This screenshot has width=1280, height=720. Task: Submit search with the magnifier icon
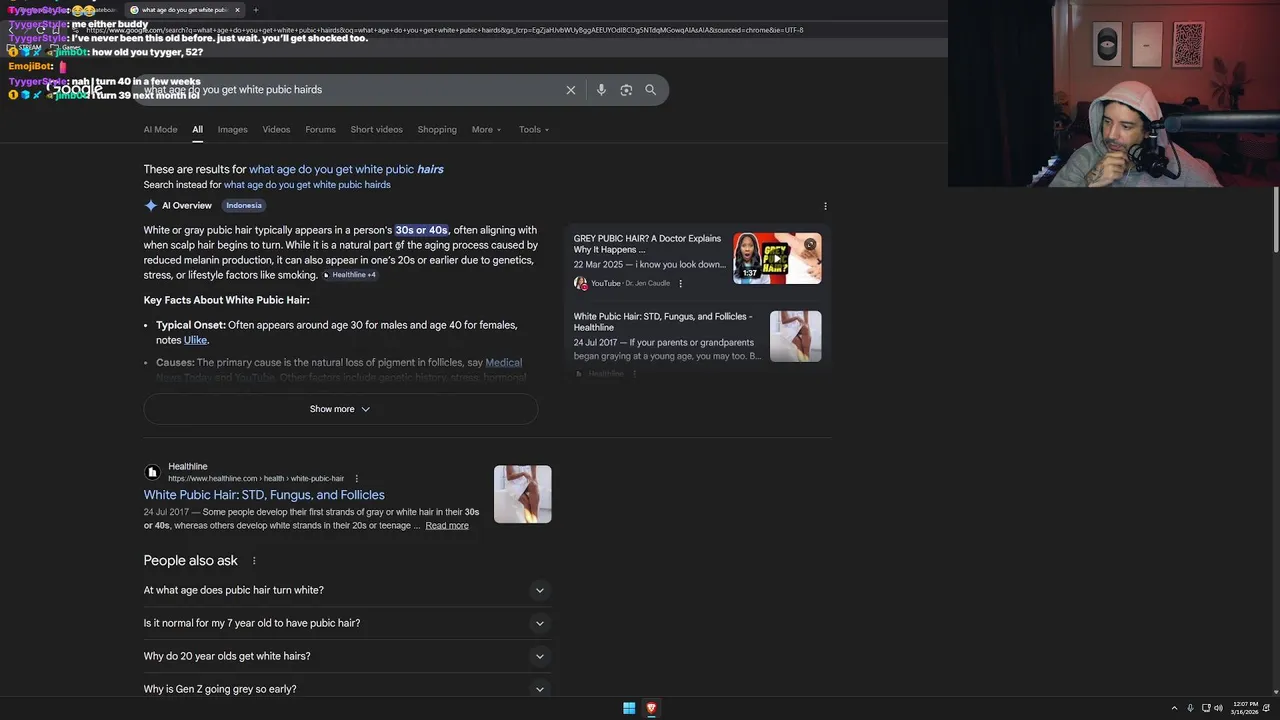[651, 90]
